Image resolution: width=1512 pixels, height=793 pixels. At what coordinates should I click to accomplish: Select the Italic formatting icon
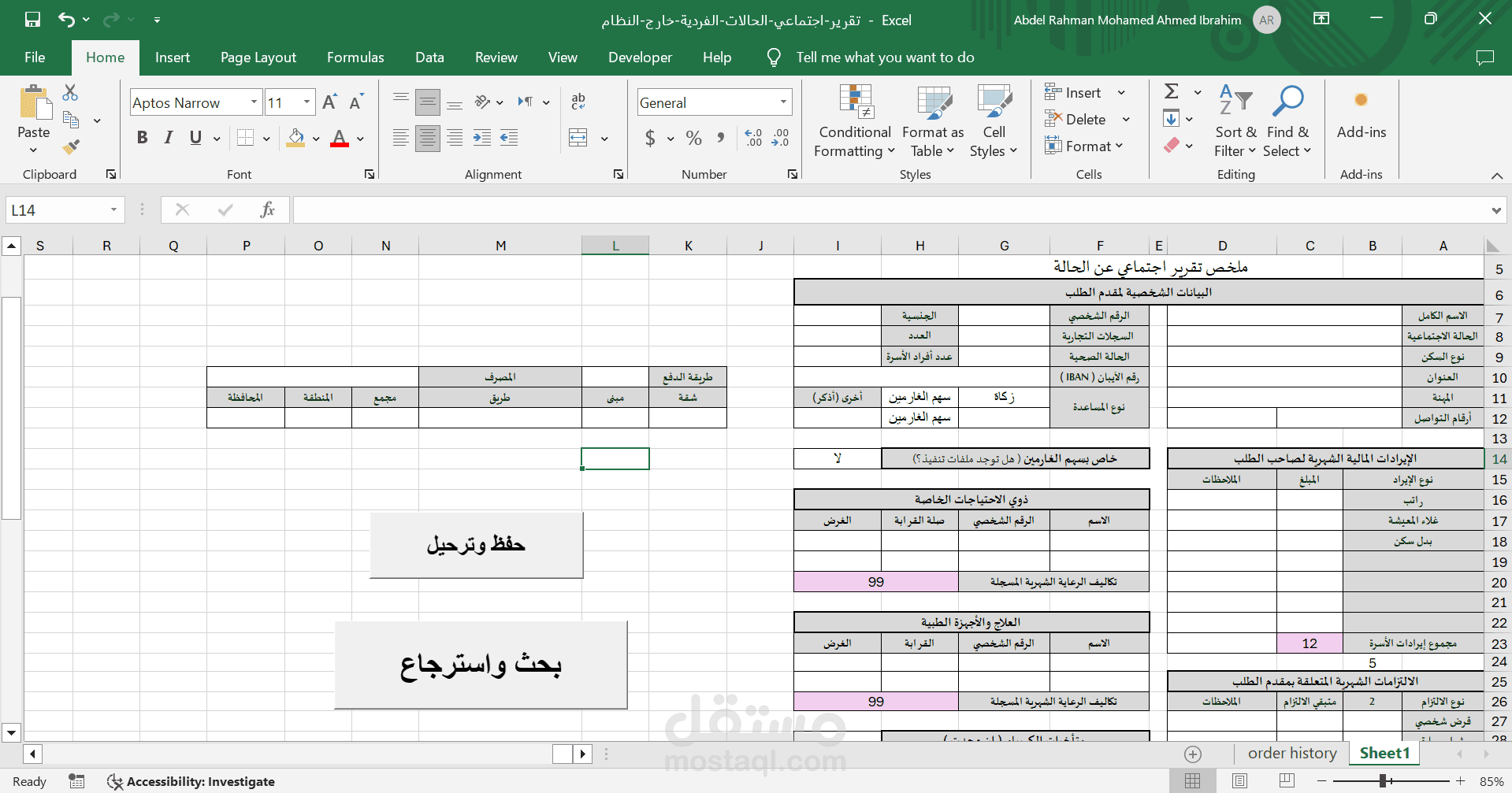click(x=168, y=137)
